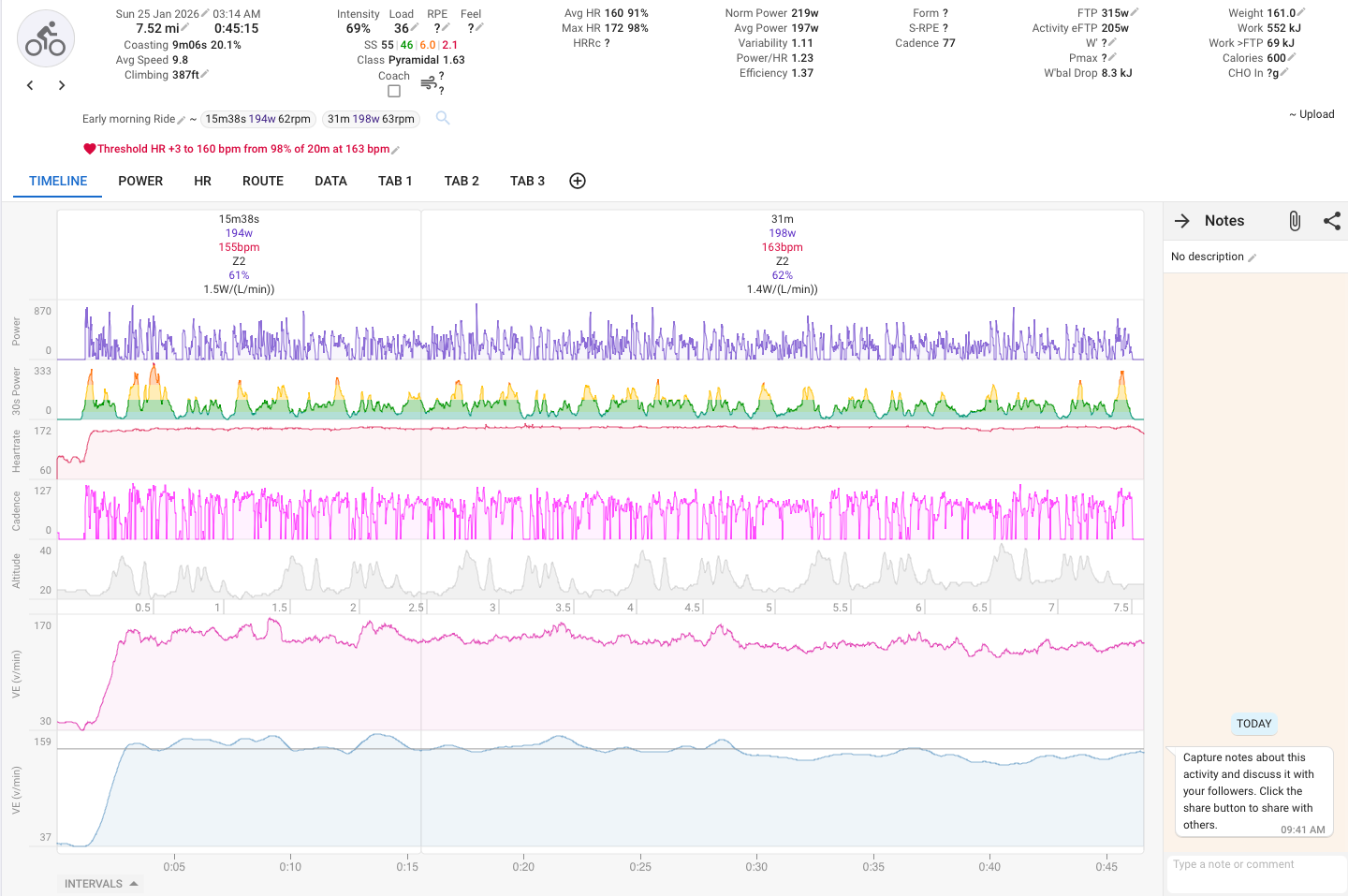This screenshot has width=1348, height=896.
Task: Go to next activity with right chevron
Action: coord(62,85)
